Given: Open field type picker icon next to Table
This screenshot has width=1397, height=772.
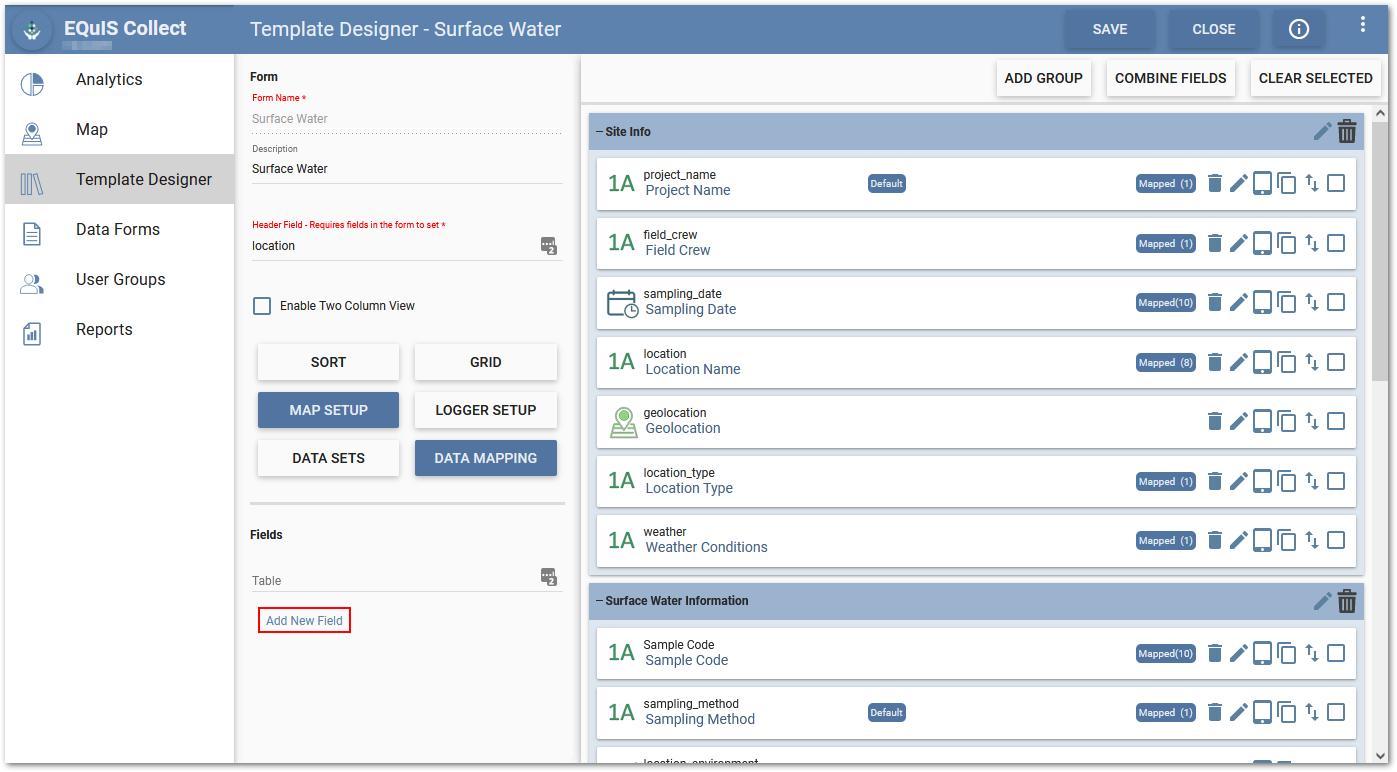Looking at the screenshot, I should point(548,576).
